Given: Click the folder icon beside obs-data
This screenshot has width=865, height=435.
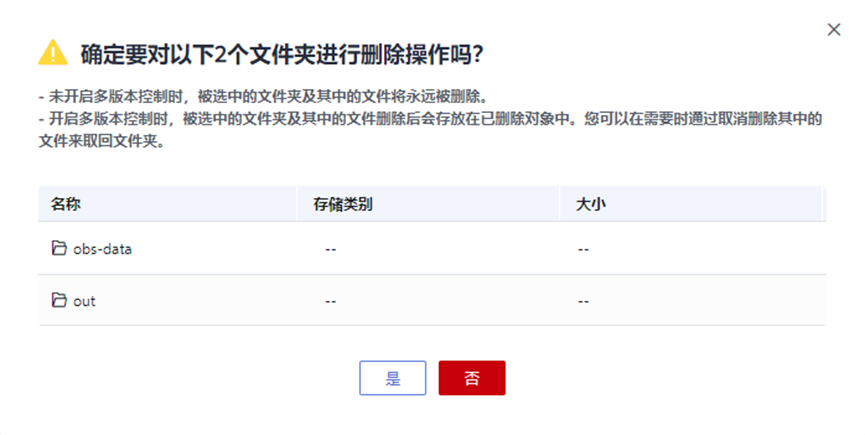Looking at the screenshot, I should pos(58,248).
